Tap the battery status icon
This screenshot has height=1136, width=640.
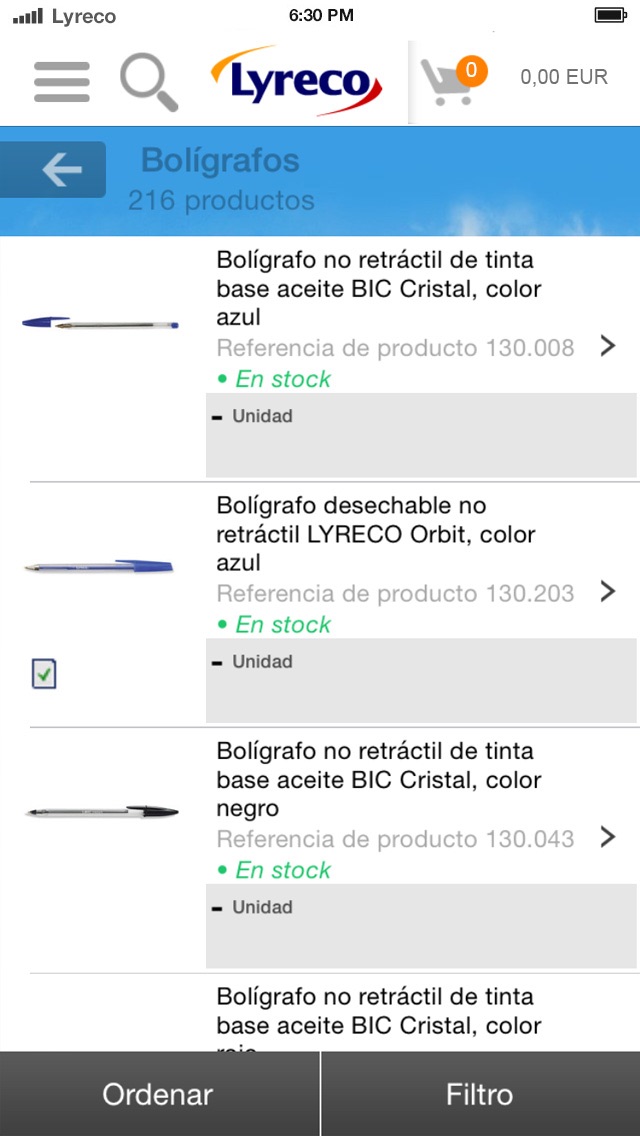609,15
